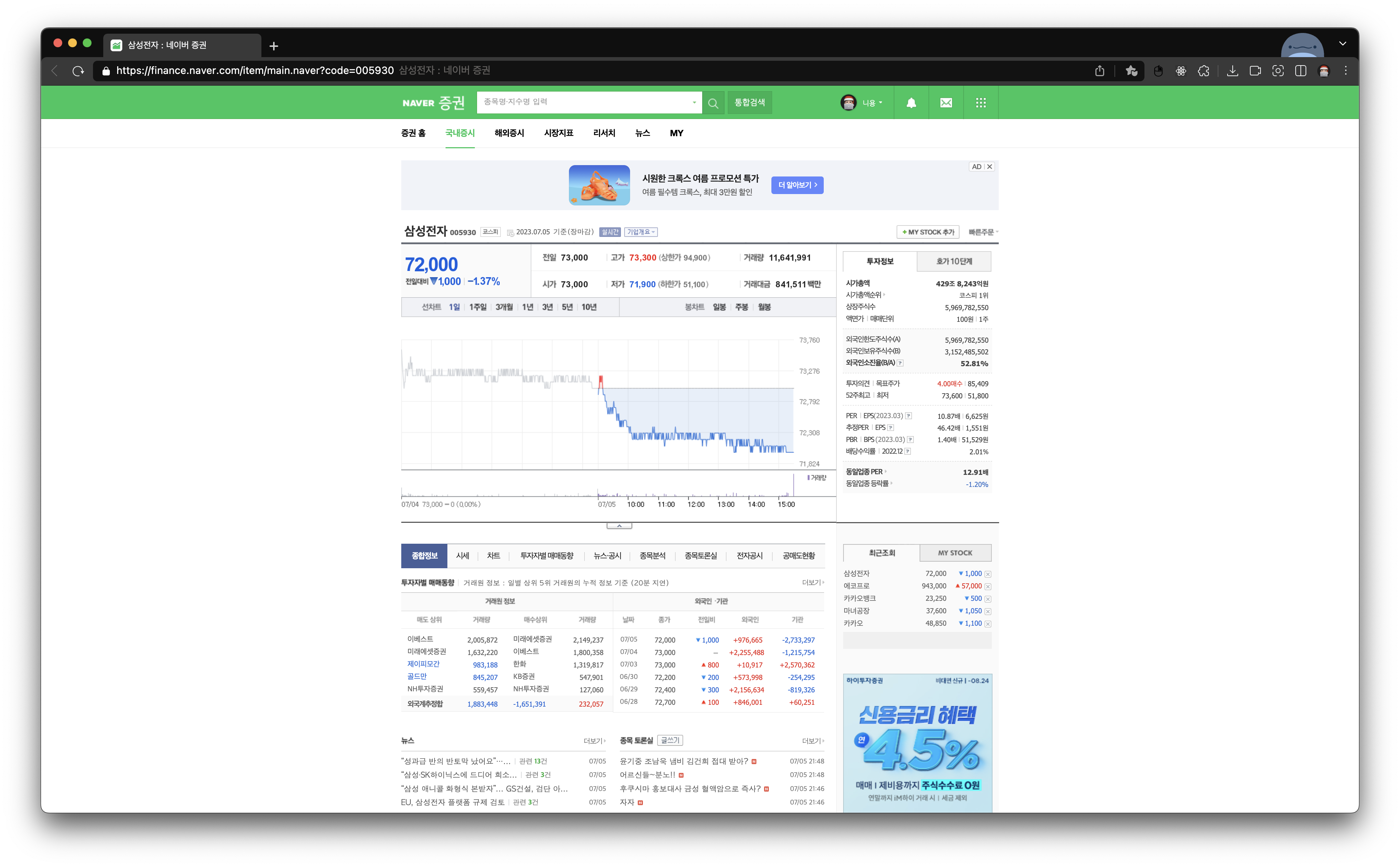Click the green search magnifier button

712,103
